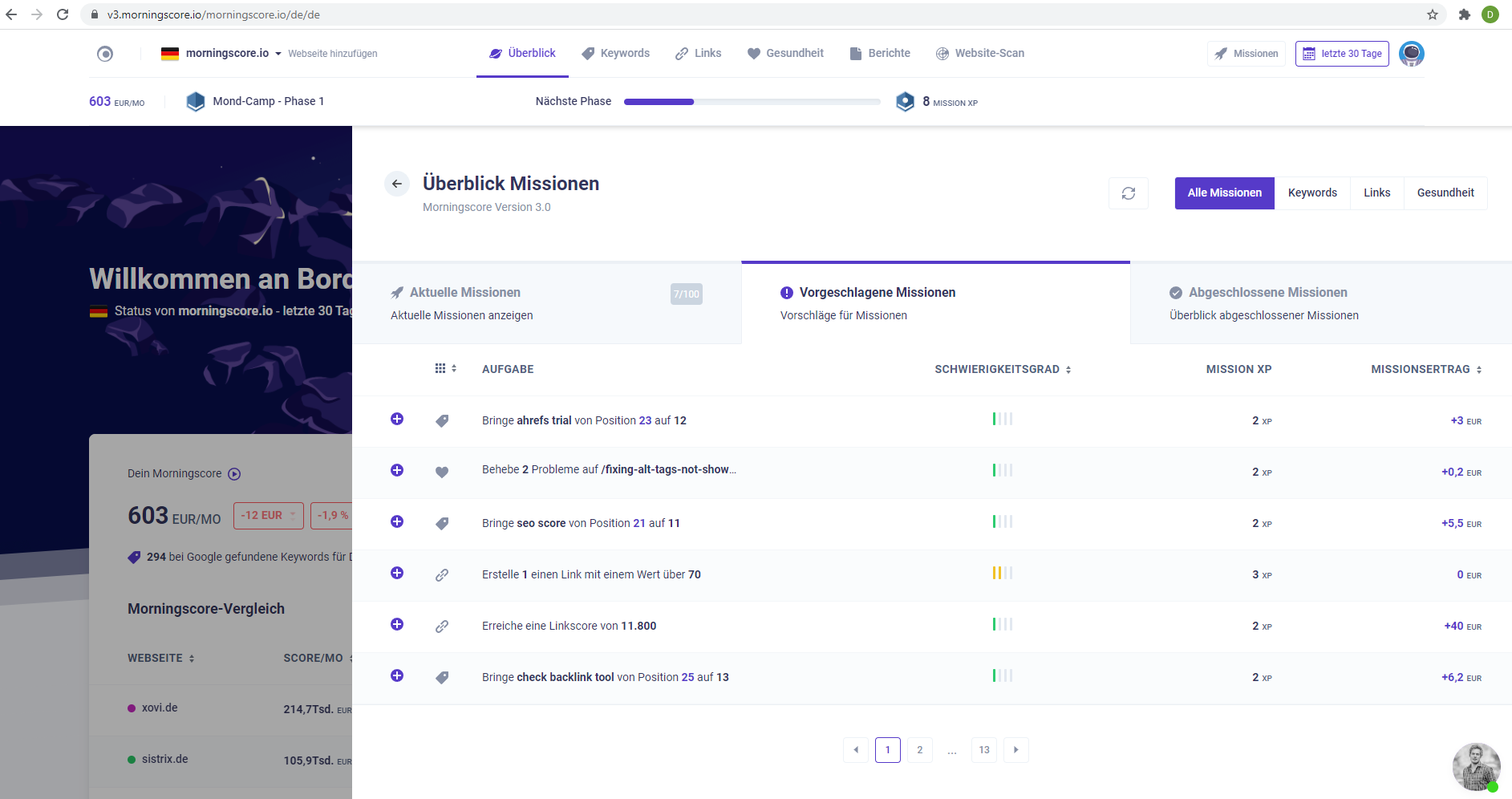The height and width of the screenshot is (799, 1512).
Task: Bookmark this page with the star icon
Action: click(1433, 14)
